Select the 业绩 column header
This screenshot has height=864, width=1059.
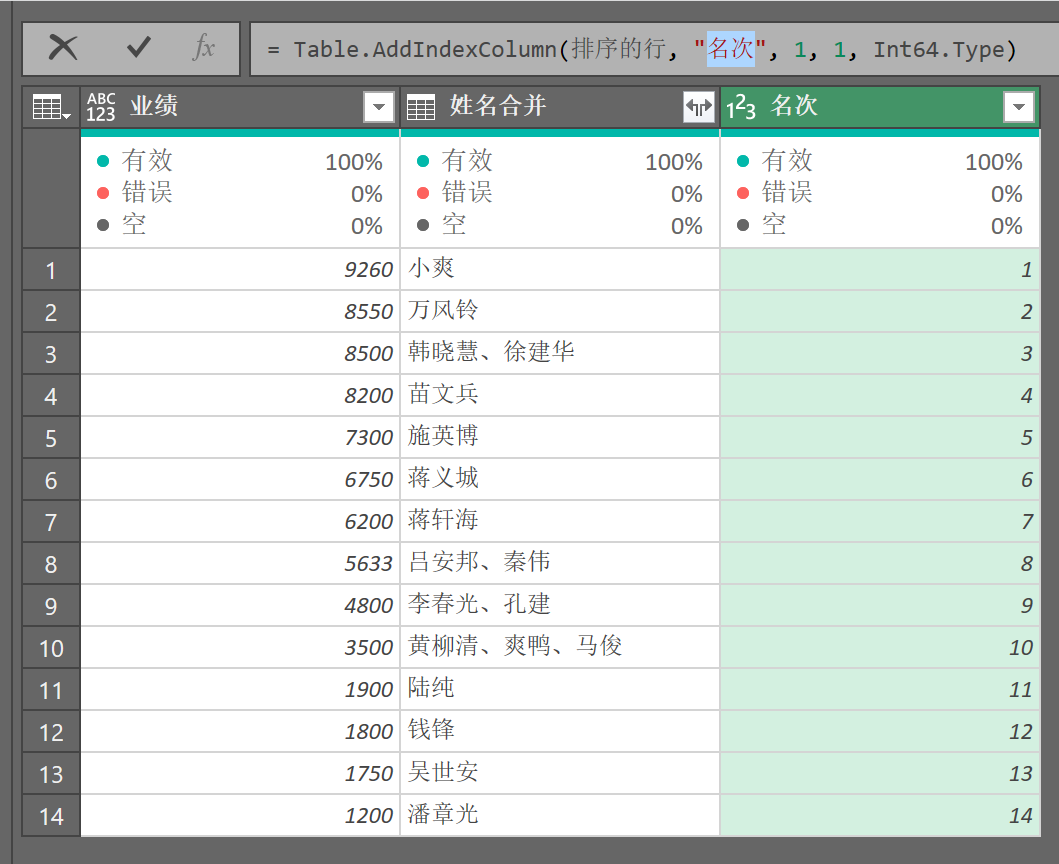point(240,107)
